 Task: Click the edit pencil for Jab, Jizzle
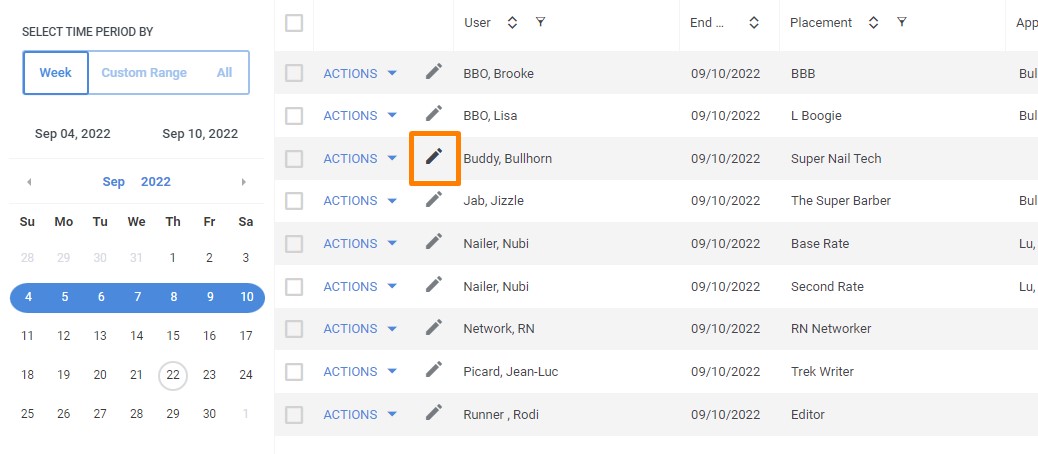pos(434,199)
